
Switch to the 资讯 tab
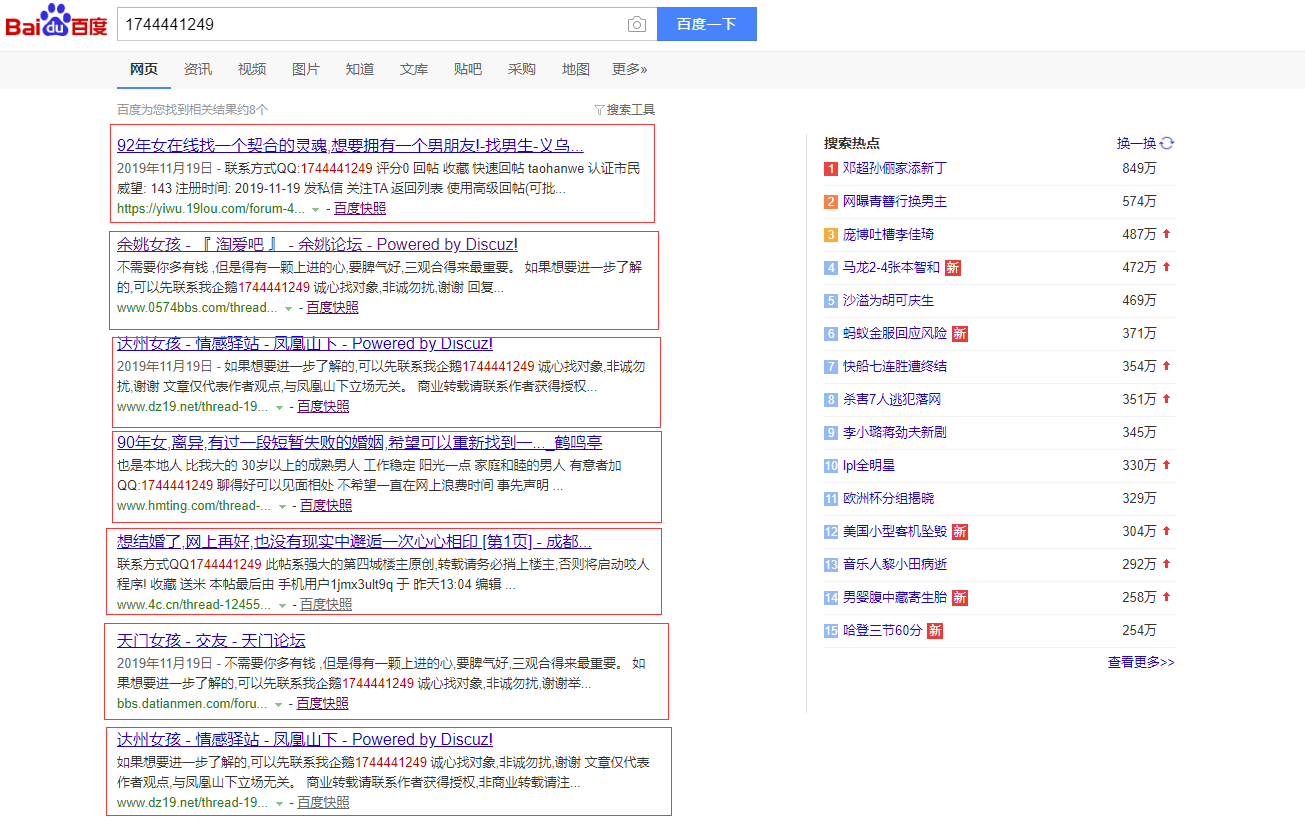pos(198,69)
